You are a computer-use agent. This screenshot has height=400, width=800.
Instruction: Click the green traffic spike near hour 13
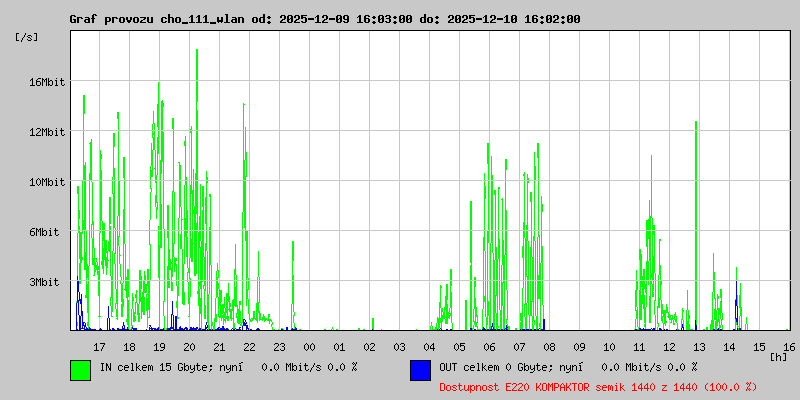pos(696,224)
